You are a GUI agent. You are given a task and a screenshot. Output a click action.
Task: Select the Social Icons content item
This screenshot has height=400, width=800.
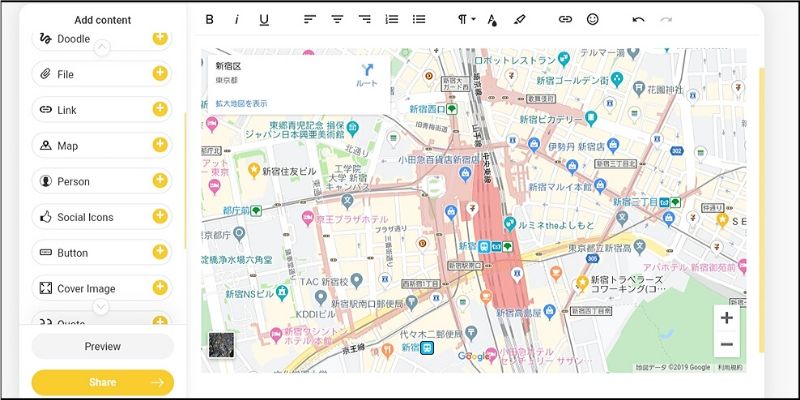pos(102,217)
